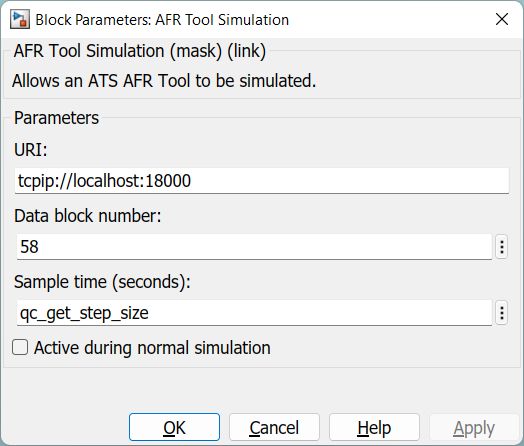Close the Block Parameters dialog
The height and width of the screenshot is (446, 524).
502,19
